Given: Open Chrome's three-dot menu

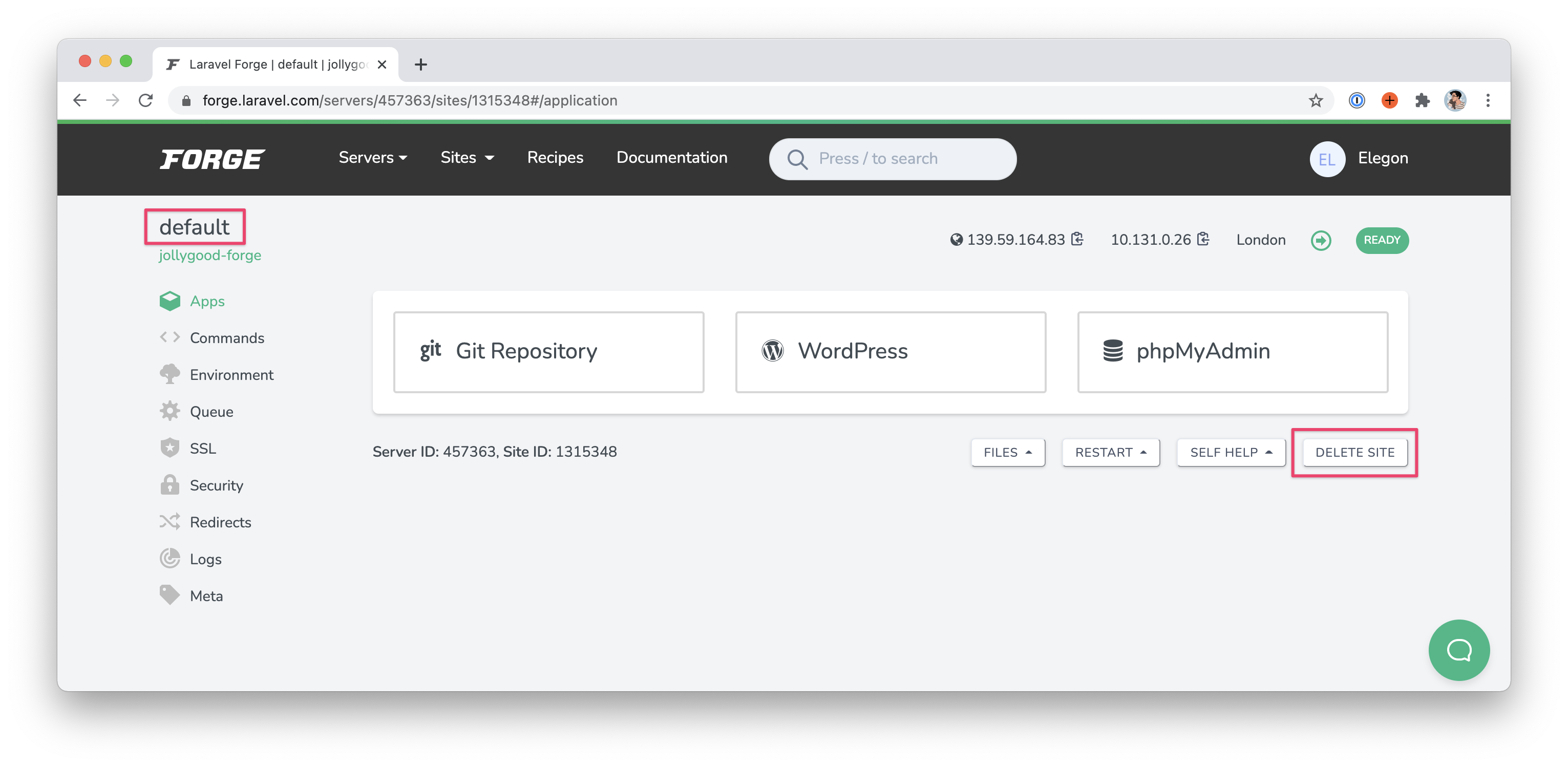Looking at the screenshot, I should pyautogui.click(x=1488, y=100).
